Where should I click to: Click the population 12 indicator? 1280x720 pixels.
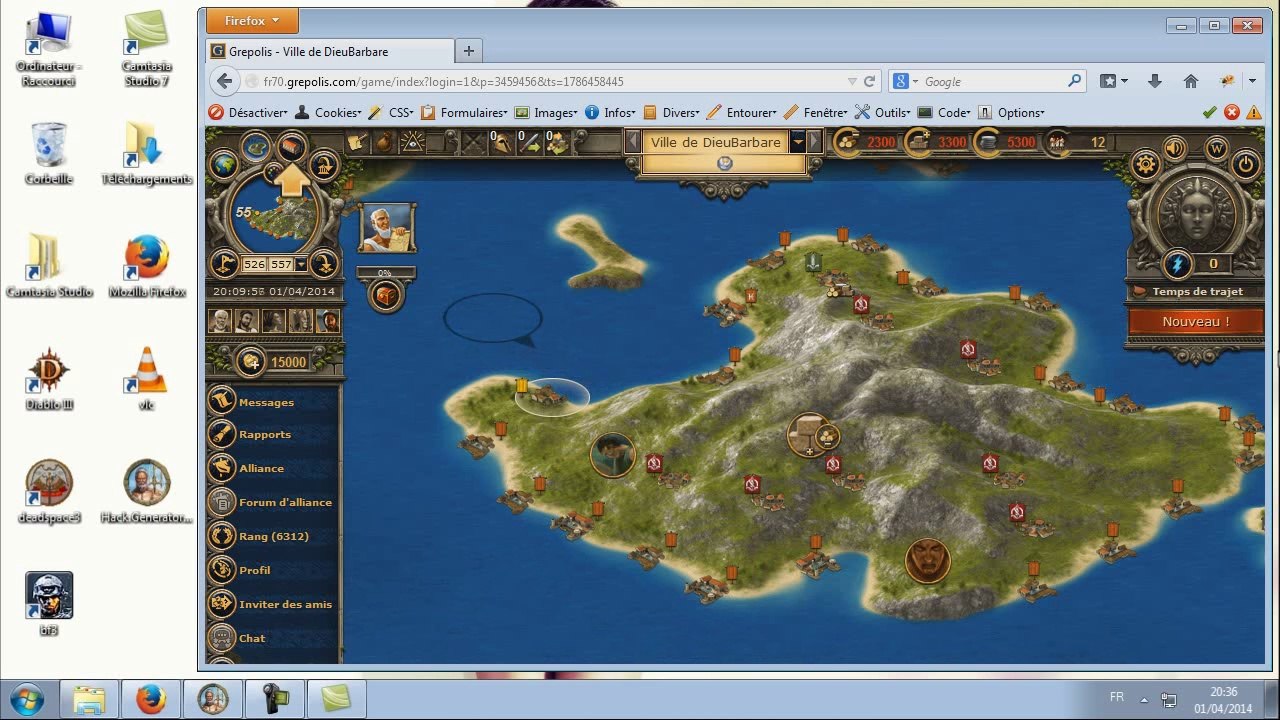coord(1077,142)
